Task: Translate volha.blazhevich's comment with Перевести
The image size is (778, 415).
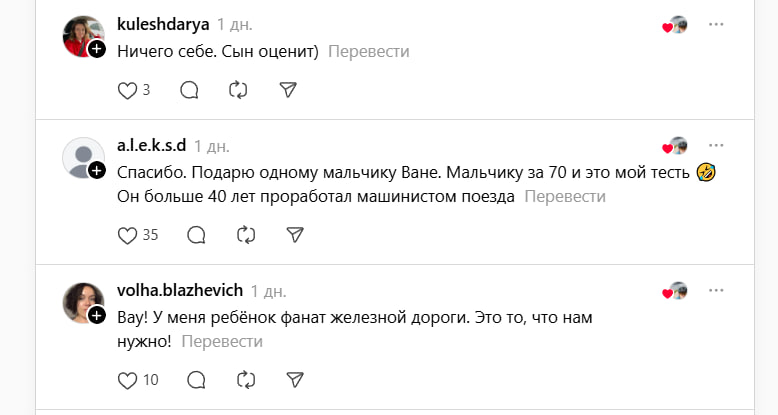Action: [222, 342]
